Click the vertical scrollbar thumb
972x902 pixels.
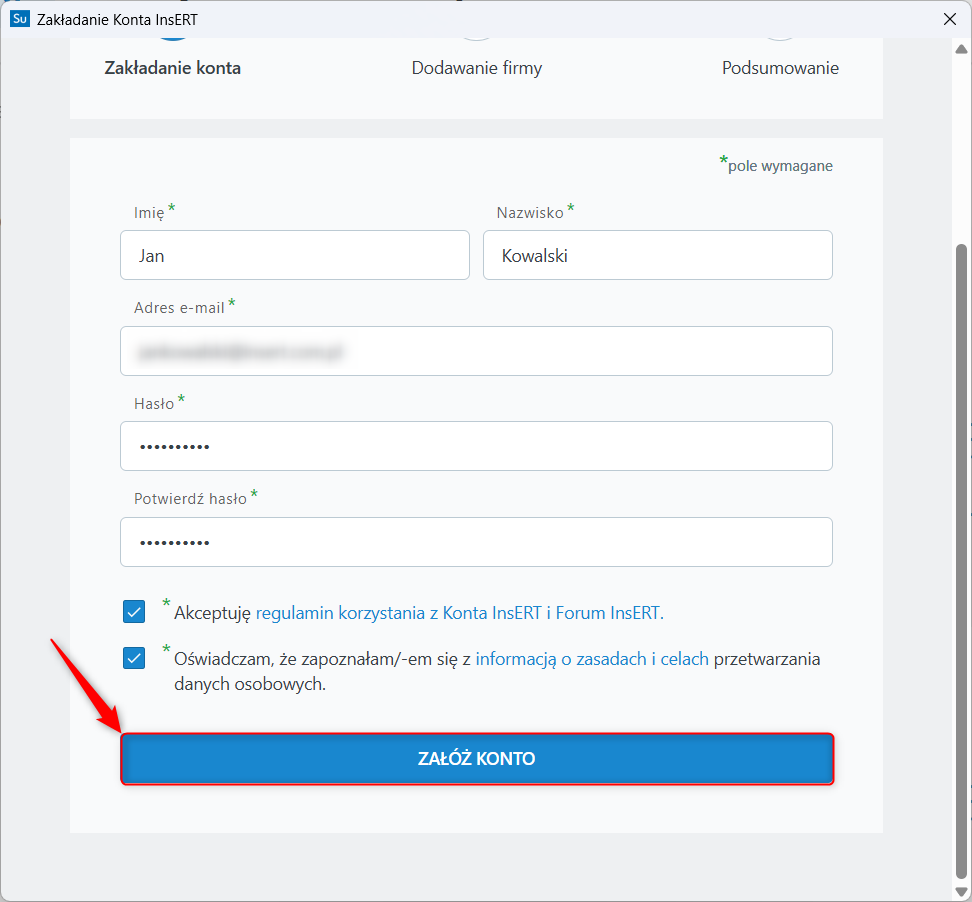tap(962, 560)
